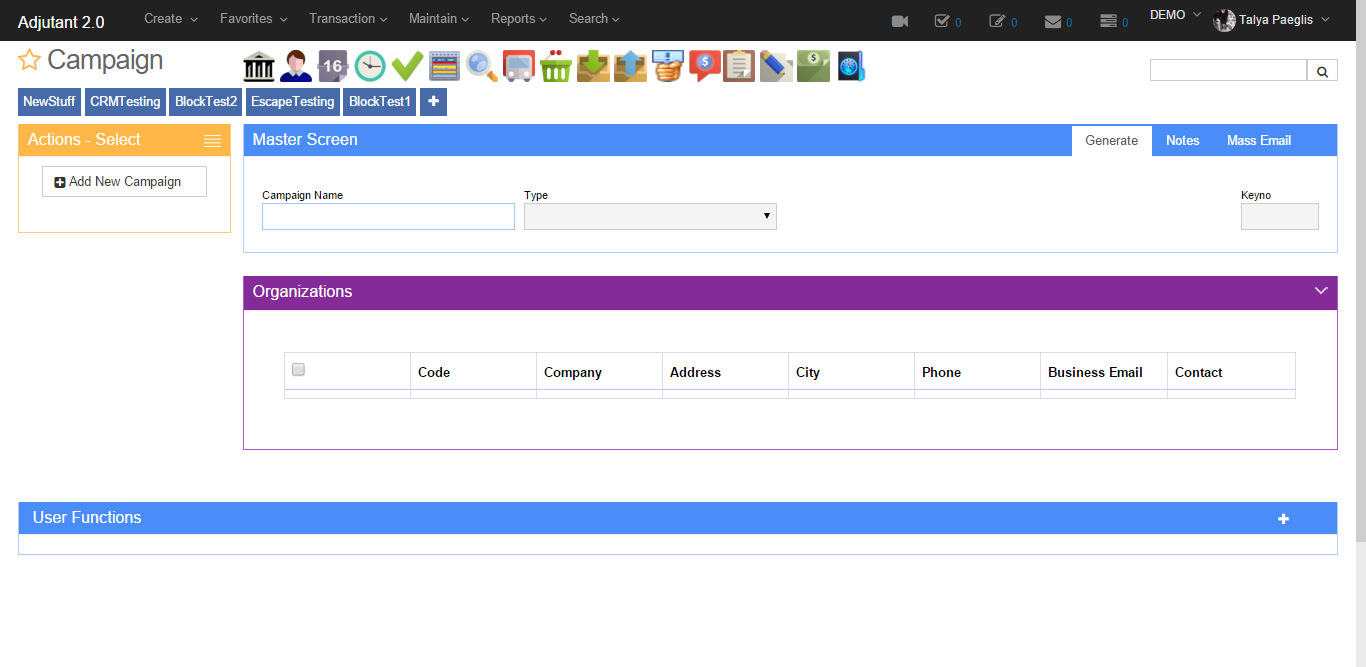Click the red bus icon
The image size is (1366, 667).
point(518,67)
